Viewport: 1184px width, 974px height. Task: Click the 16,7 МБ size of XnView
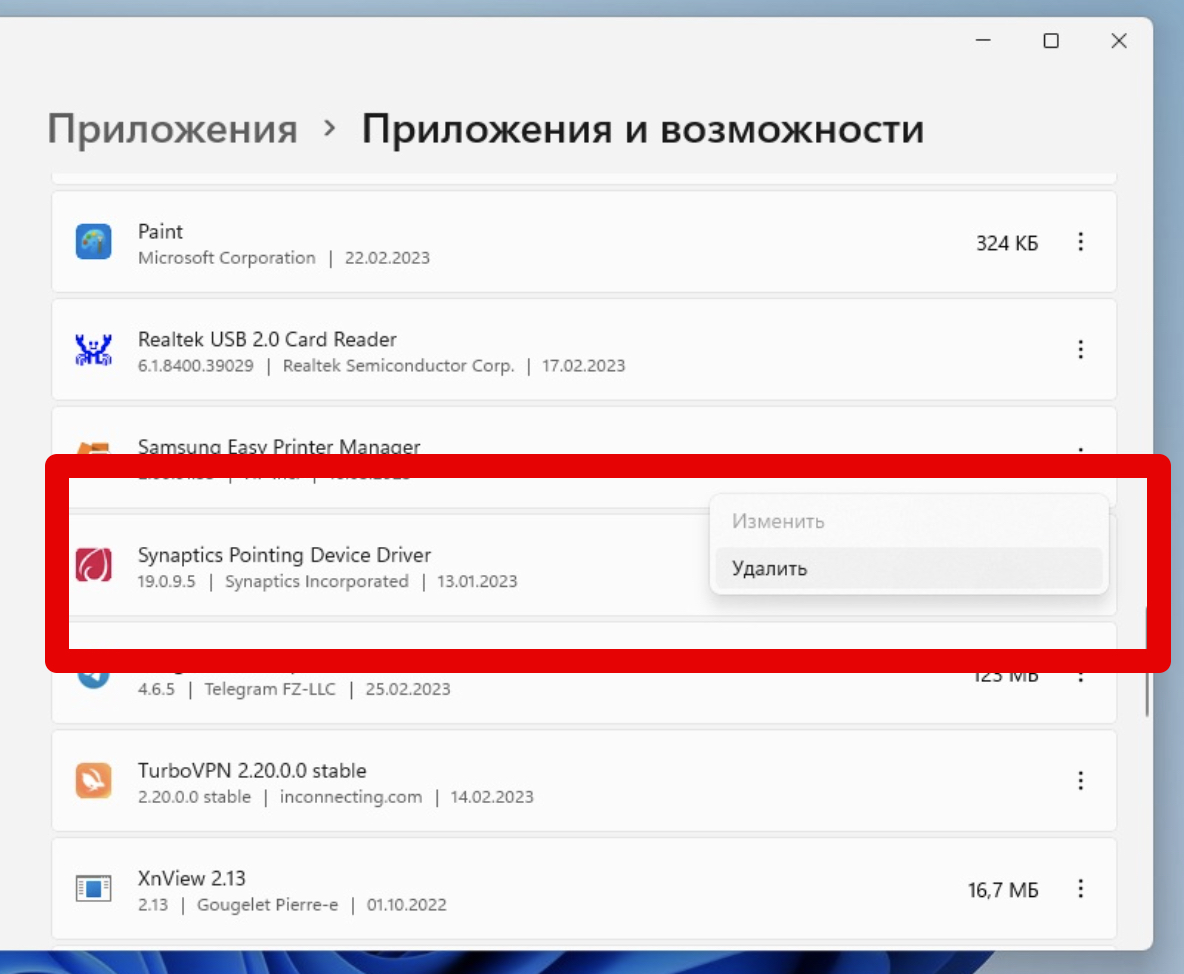pos(1003,890)
